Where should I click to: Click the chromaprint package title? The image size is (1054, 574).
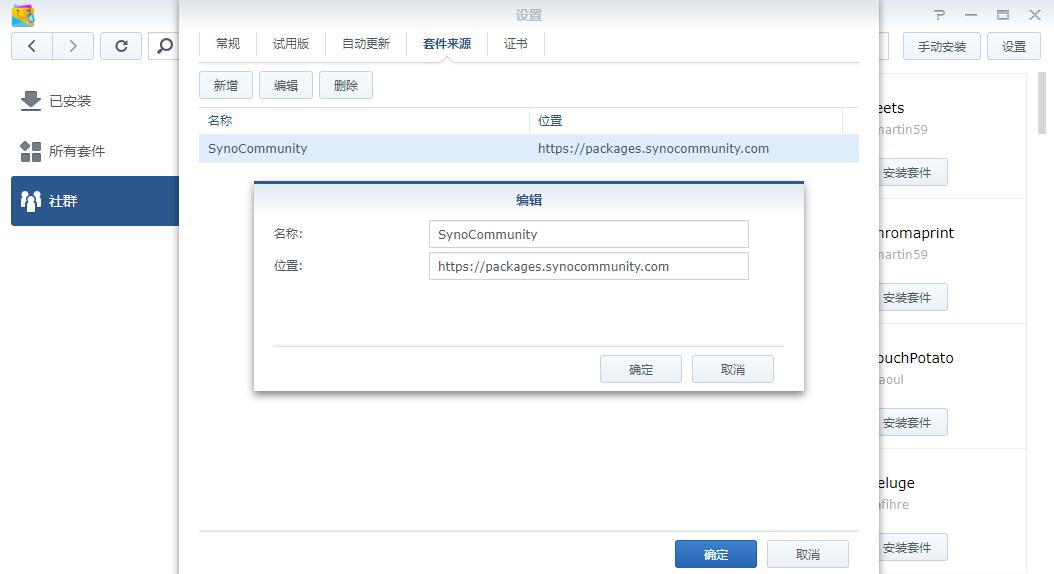(916, 233)
